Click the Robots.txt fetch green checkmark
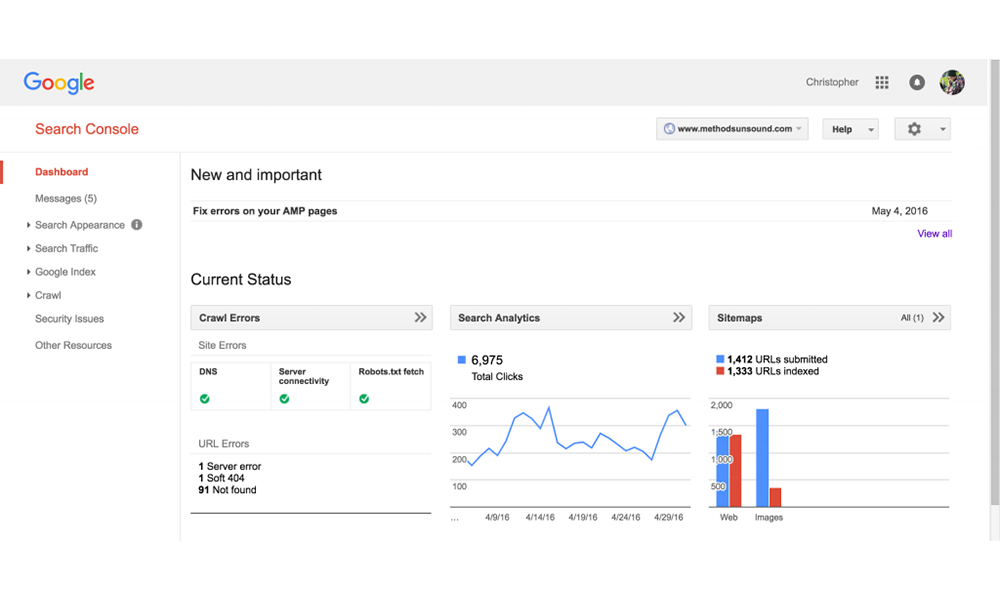1000x600 pixels. [364, 398]
